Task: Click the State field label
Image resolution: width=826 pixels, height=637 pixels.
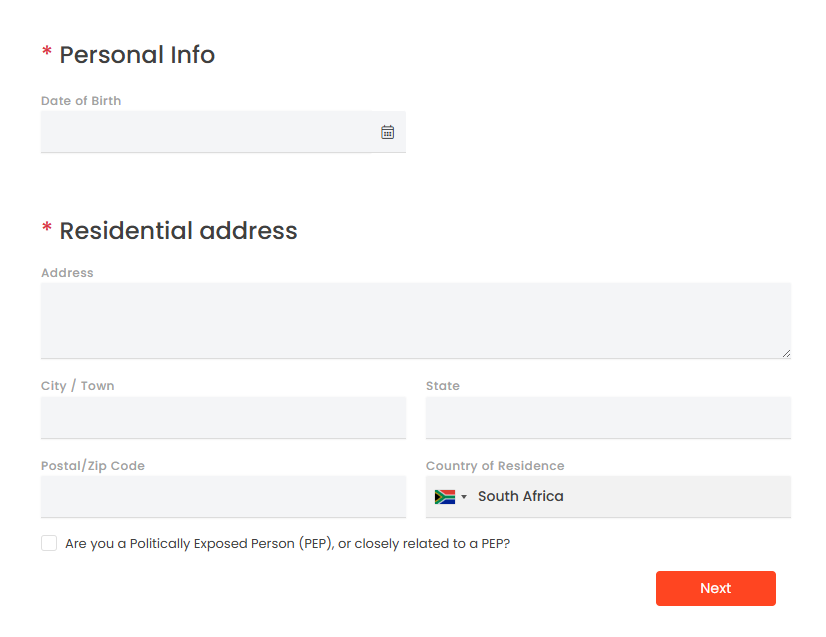Action: pyautogui.click(x=442, y=386)
